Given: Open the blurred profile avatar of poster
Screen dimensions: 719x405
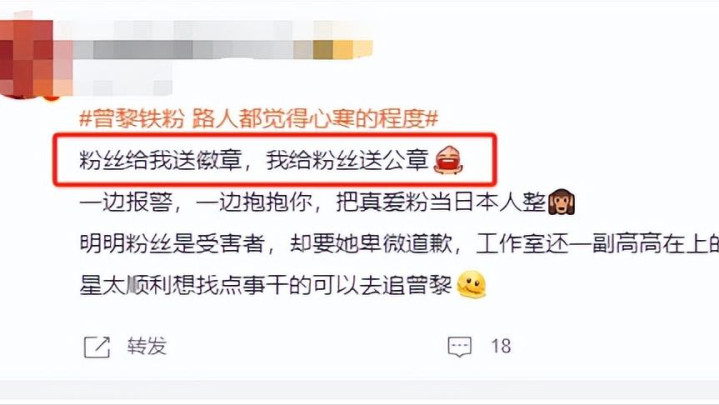Looking at the screenshot, I should coord(28,56).
